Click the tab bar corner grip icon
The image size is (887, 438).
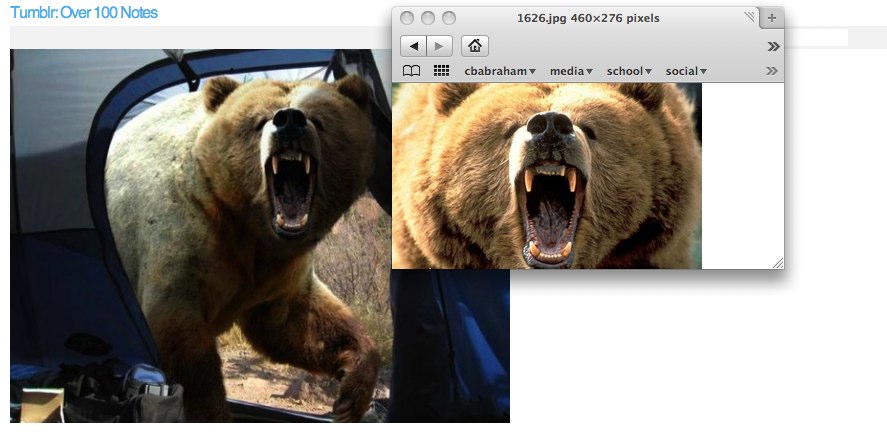coord(750,16)
